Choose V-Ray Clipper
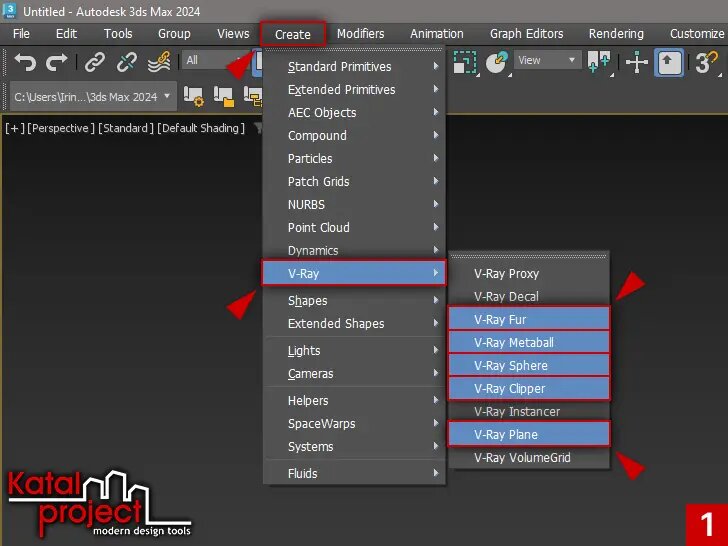The image size is (728, 546). (529, 388)
